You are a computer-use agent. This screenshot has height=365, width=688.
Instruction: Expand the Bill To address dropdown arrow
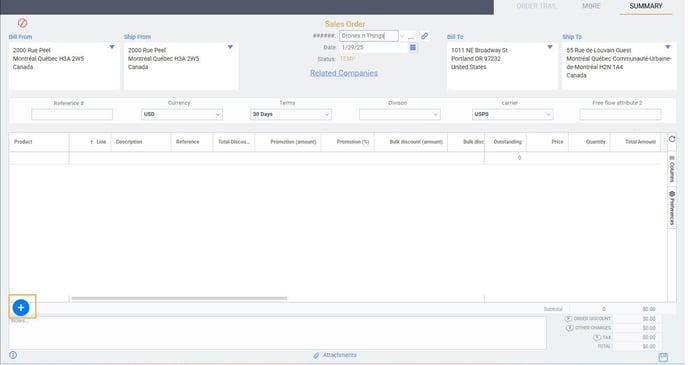tap(549, 47)
